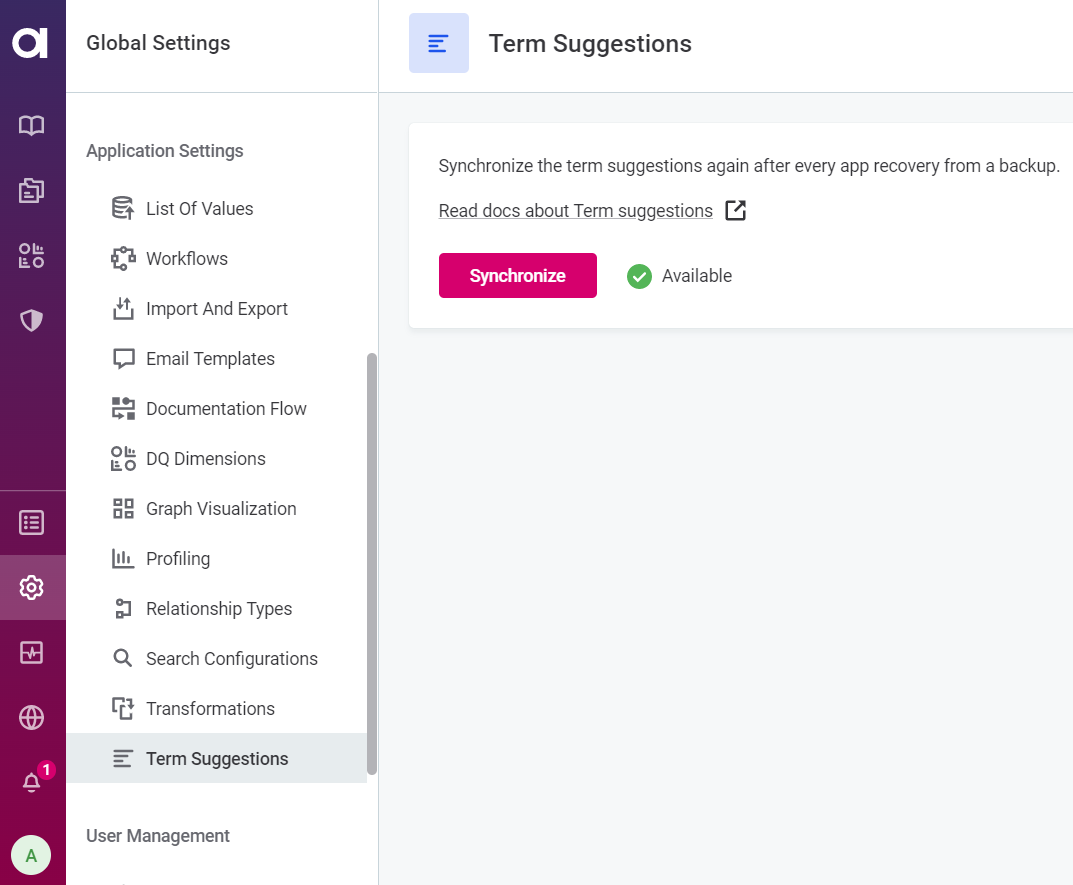The image size is (1073, 885).
Task: Click the book icon in the left rail
Action: tap(32, 125)
